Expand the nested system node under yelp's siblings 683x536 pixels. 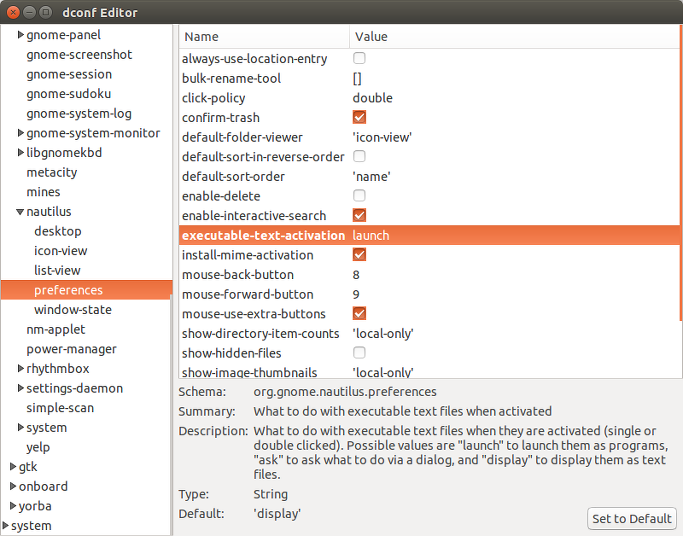tap(20, 427)
